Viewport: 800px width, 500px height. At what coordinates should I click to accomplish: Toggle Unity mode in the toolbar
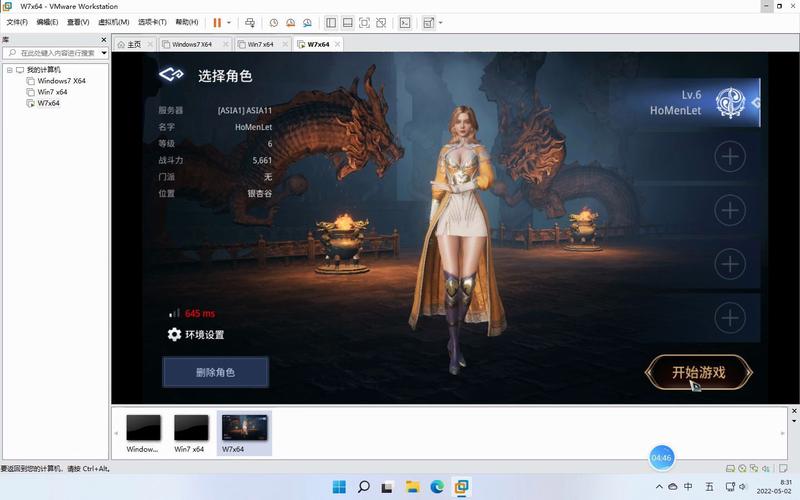[x=381, y=23]
